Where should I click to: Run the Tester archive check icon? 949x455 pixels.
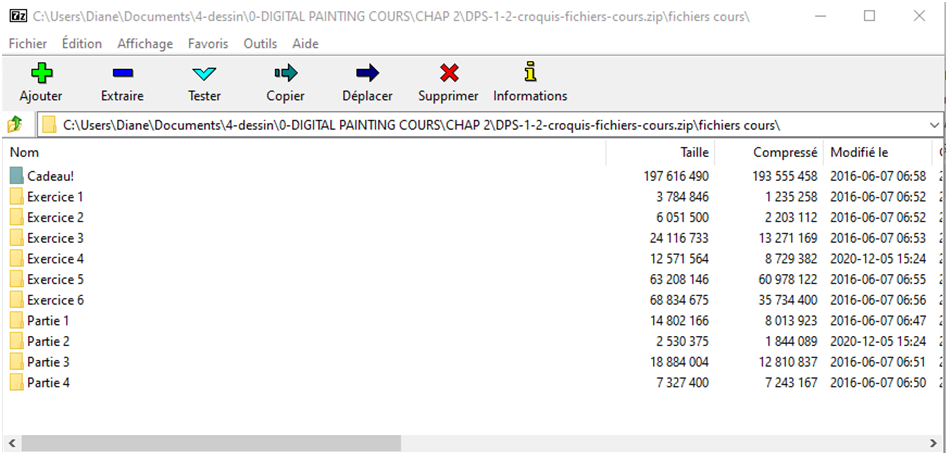204,74
